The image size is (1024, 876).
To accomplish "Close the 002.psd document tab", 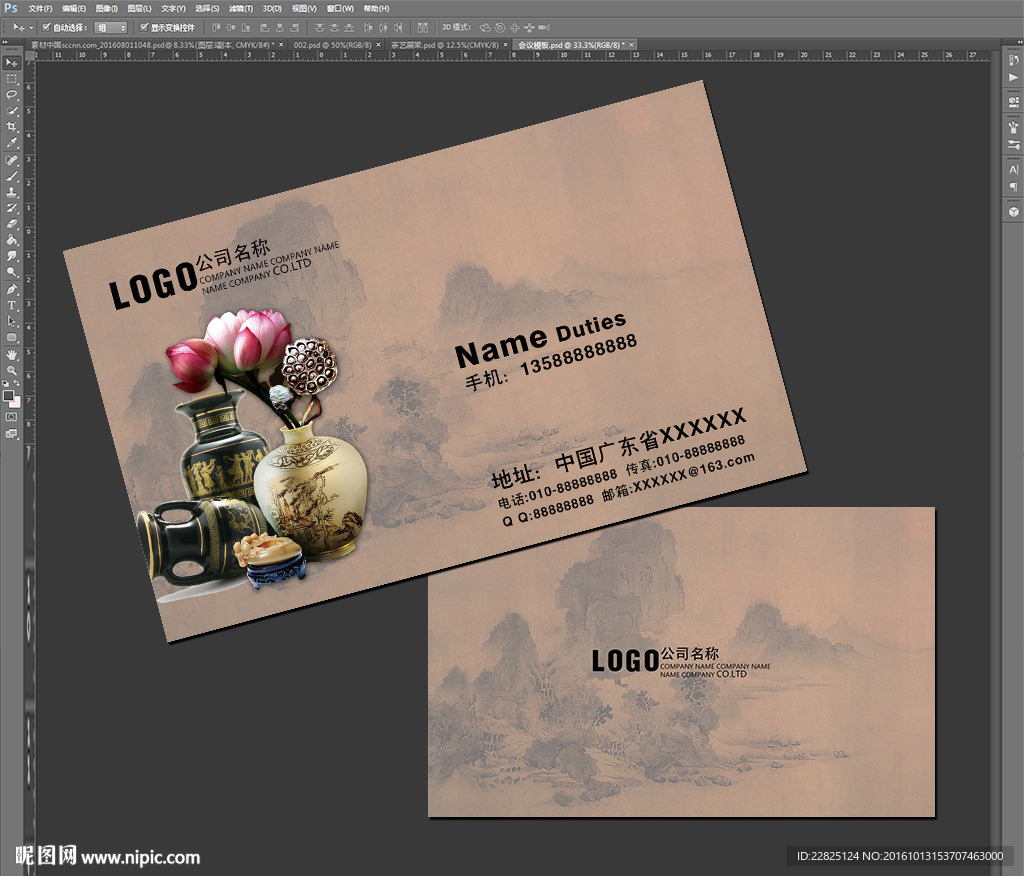I will pos(379,45).
